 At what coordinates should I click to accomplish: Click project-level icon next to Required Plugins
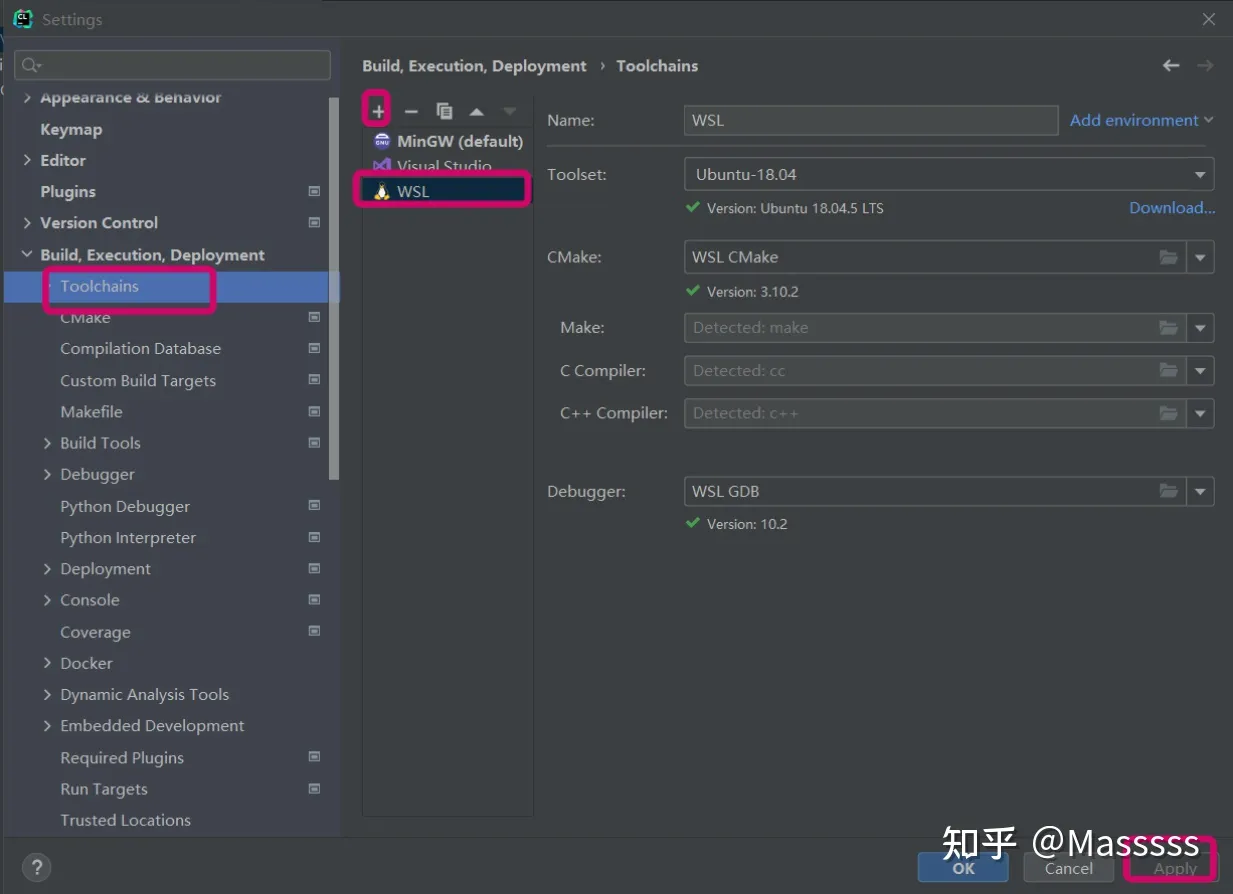314,757
